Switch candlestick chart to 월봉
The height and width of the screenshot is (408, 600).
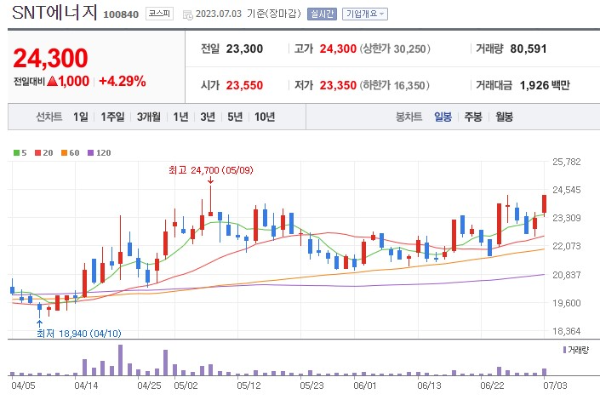(504, 117)
